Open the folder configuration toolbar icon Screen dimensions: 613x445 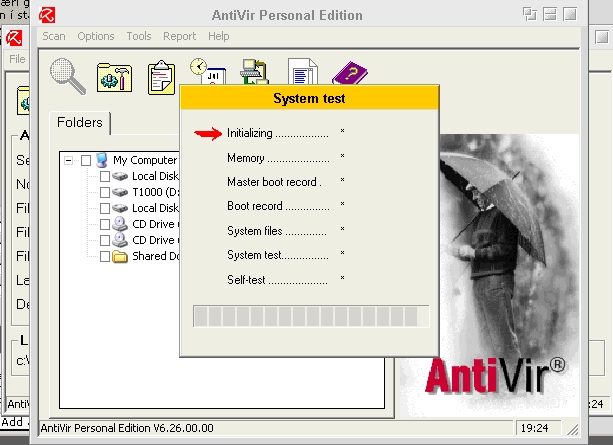[x=114, y=76]
